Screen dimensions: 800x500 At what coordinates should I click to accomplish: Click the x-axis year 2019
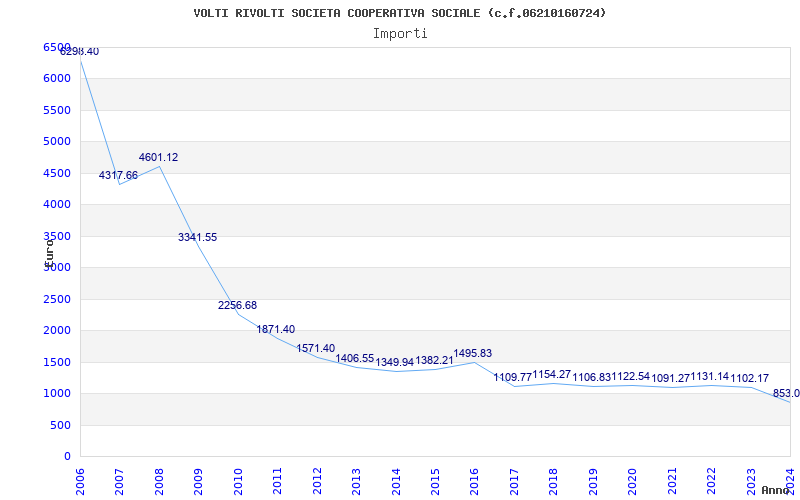point(593,481)
